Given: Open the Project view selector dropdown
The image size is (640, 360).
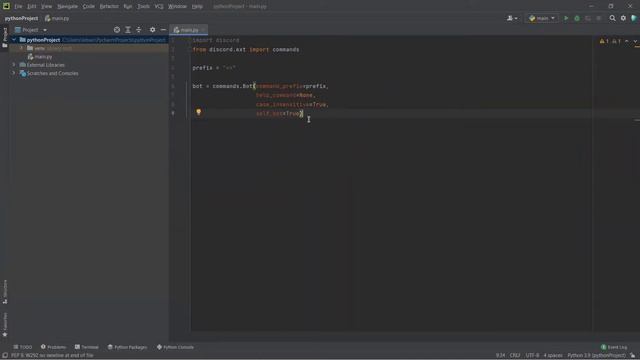Looking at the screenshot, I should (31, 30).
